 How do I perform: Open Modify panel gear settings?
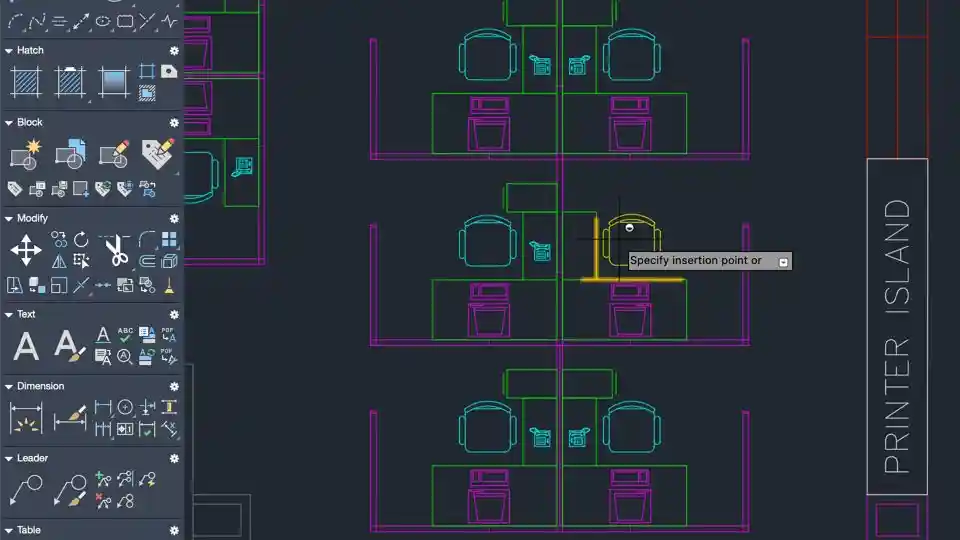coord(174,219)
